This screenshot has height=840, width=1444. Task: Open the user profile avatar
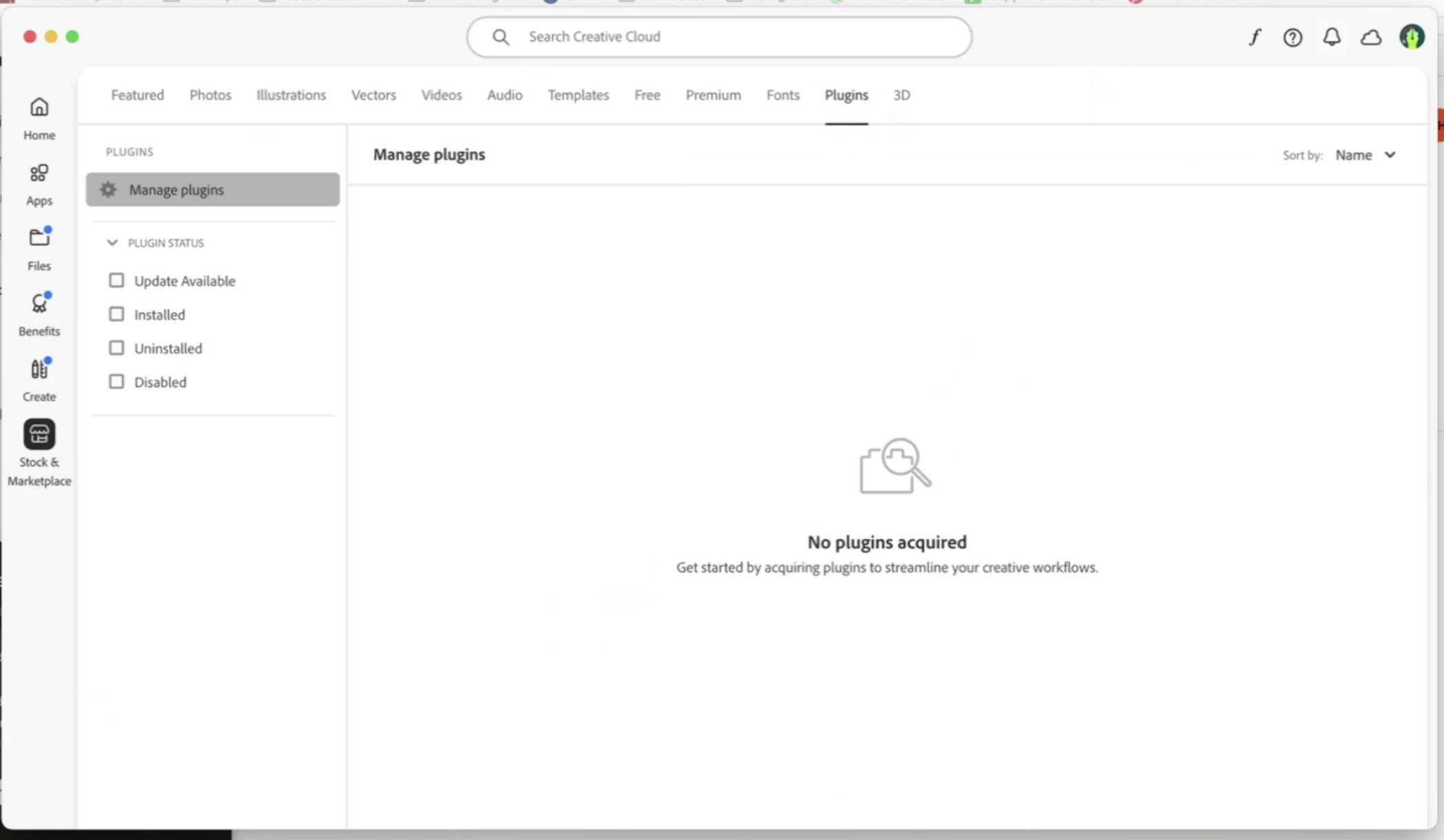[x=1412, y=36]
